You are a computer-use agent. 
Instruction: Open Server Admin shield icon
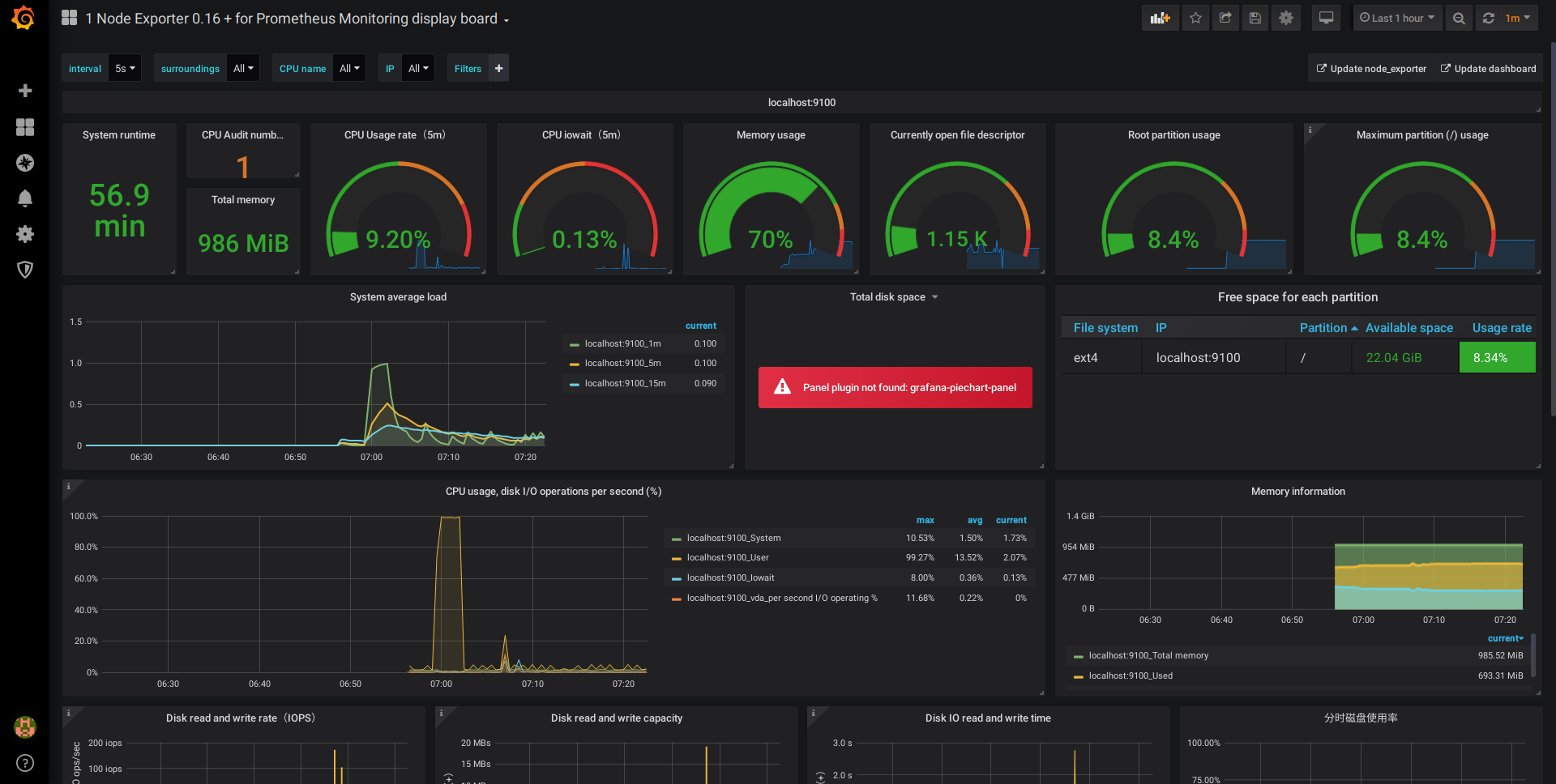pos(25,270)
